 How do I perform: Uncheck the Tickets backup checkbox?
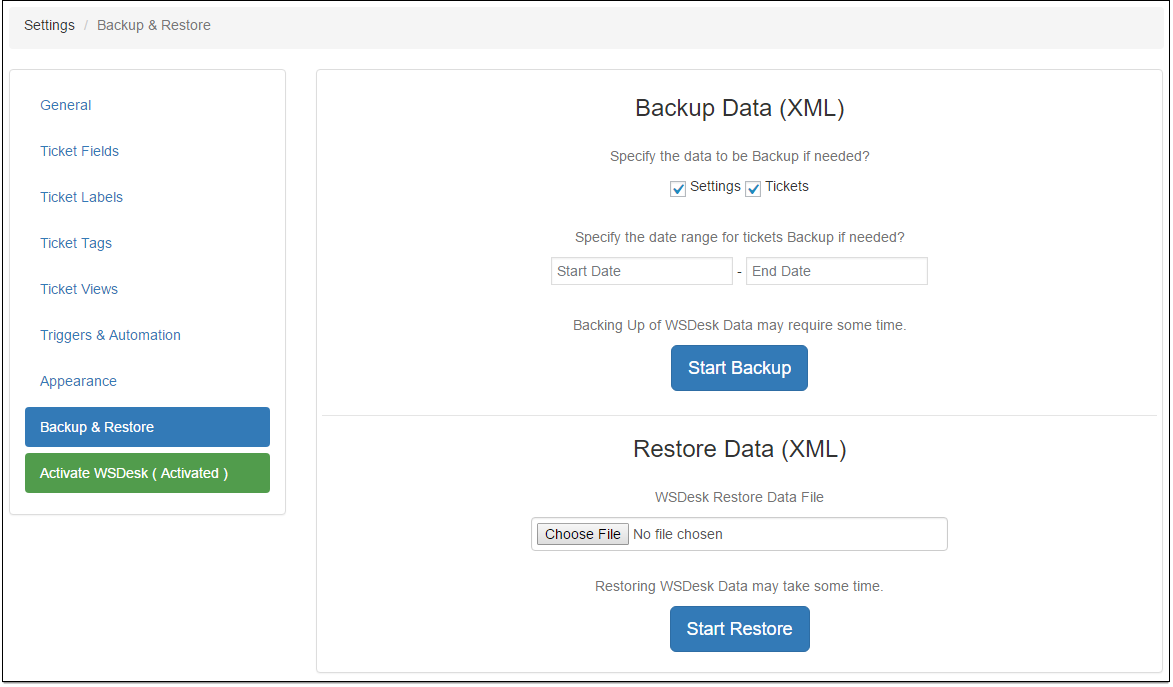click(753, 188)
